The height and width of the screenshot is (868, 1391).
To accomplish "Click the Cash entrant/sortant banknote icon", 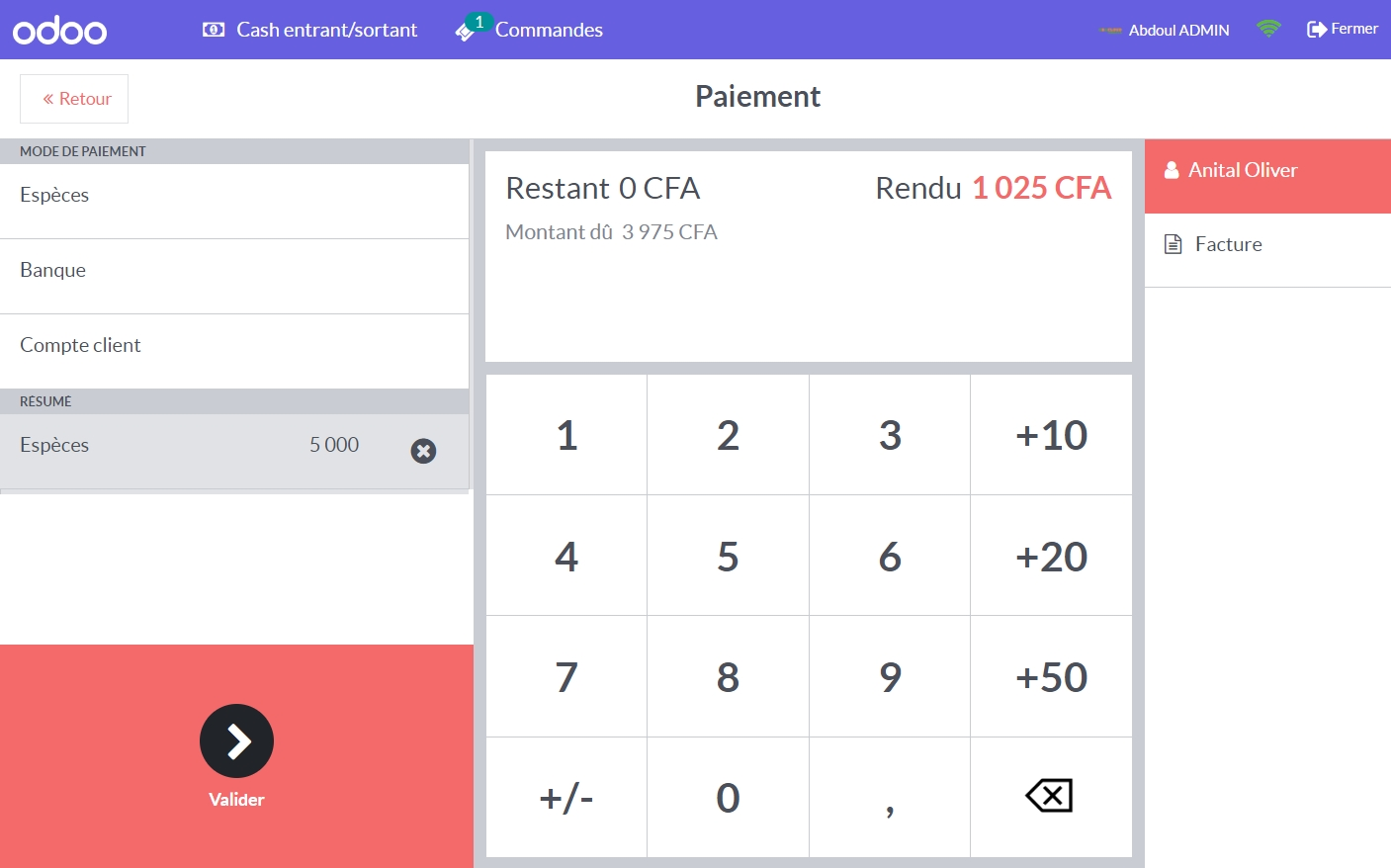I will click(x=213, y=30).
